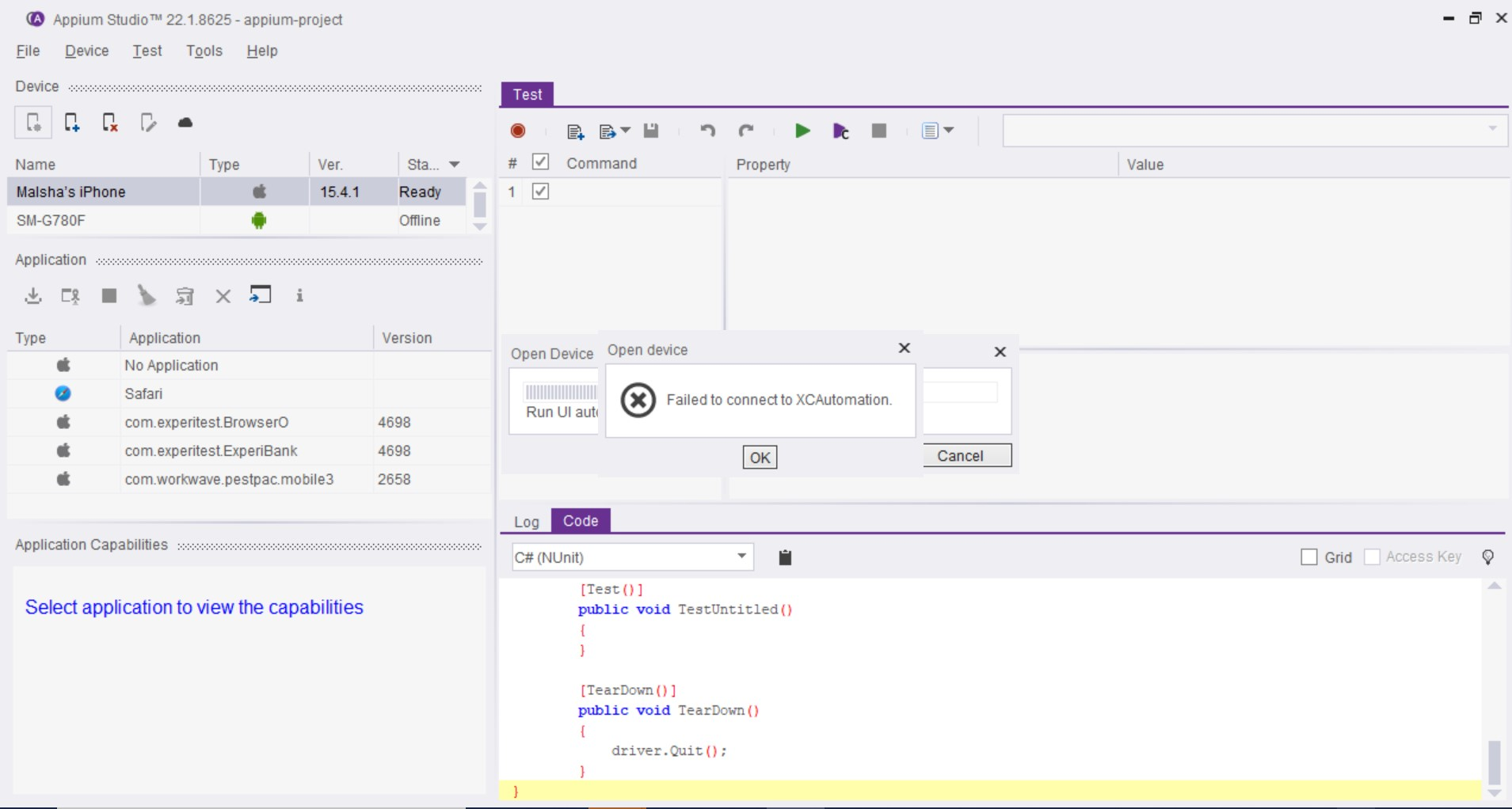Click the Stop test gray square icon
Image resolution: width=1512 pixels, height=809 pixels.
(879, 131)
